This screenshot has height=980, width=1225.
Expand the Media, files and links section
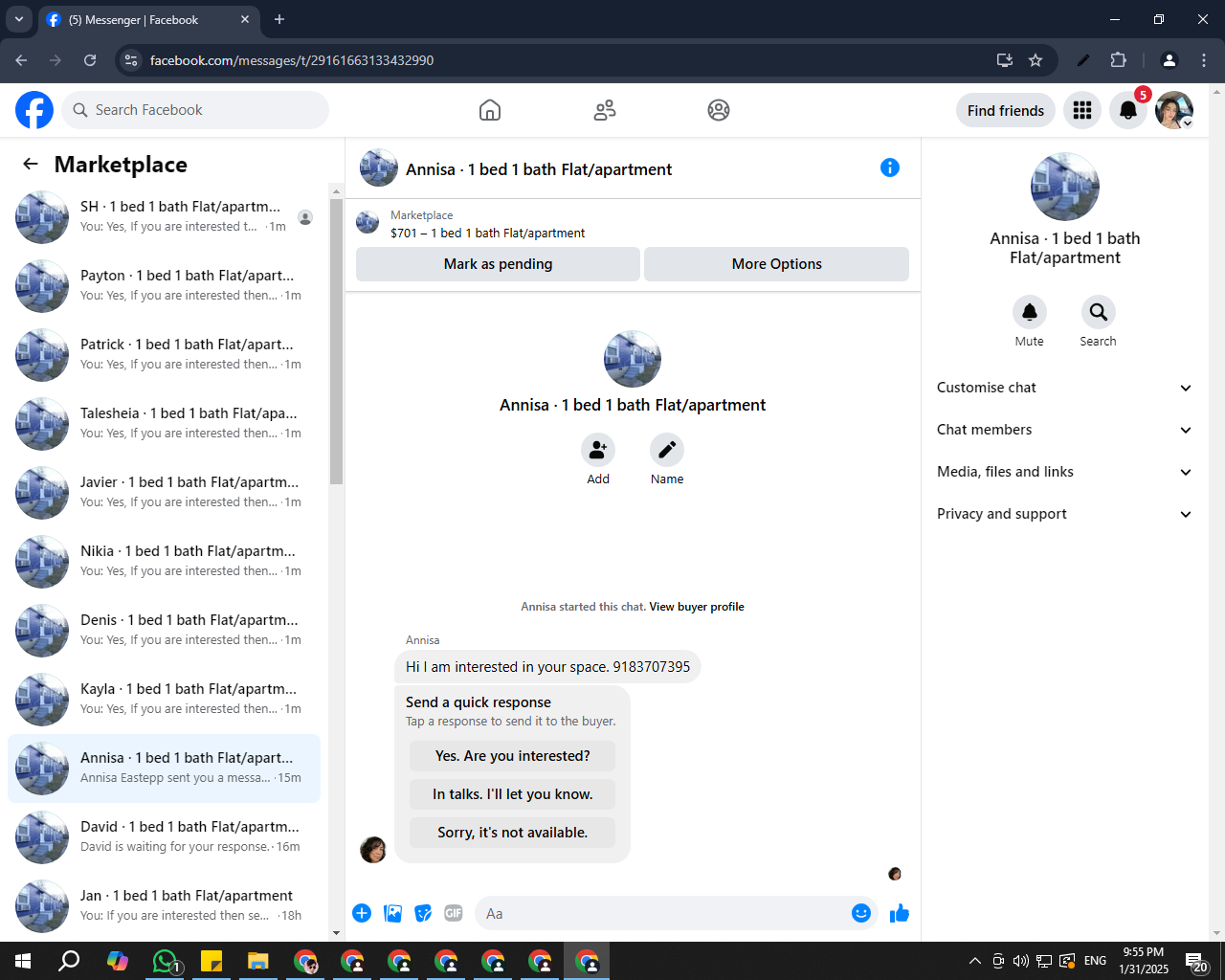[1065, 472]
